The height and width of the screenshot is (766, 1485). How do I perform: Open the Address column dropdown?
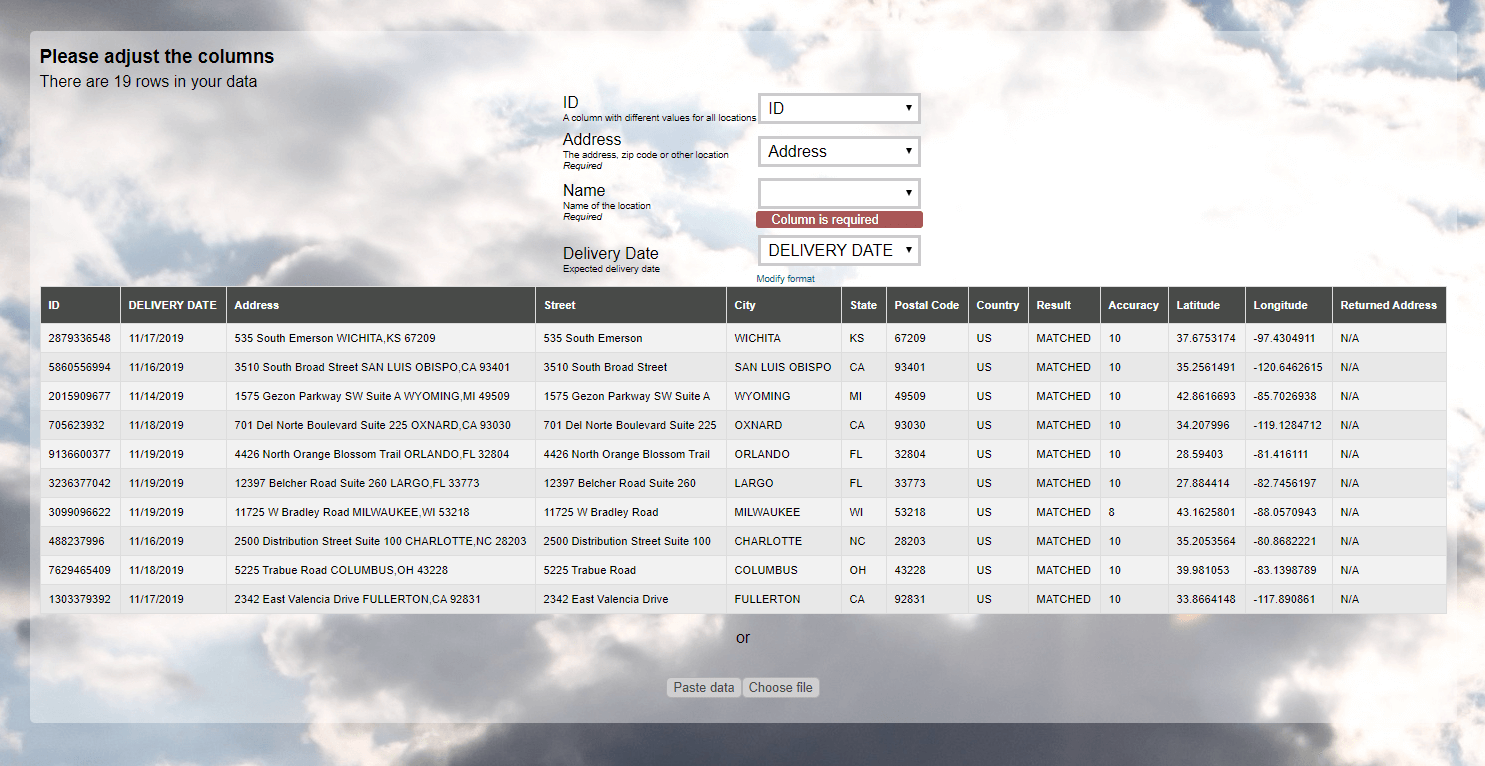coord(838,152)
